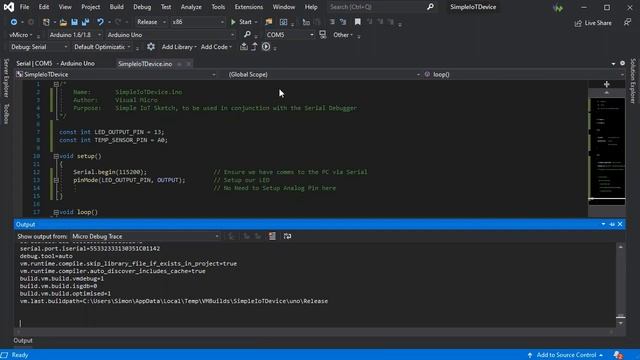Click the navigate backward arrow icon
640x360 pixels.
(14, 22)
